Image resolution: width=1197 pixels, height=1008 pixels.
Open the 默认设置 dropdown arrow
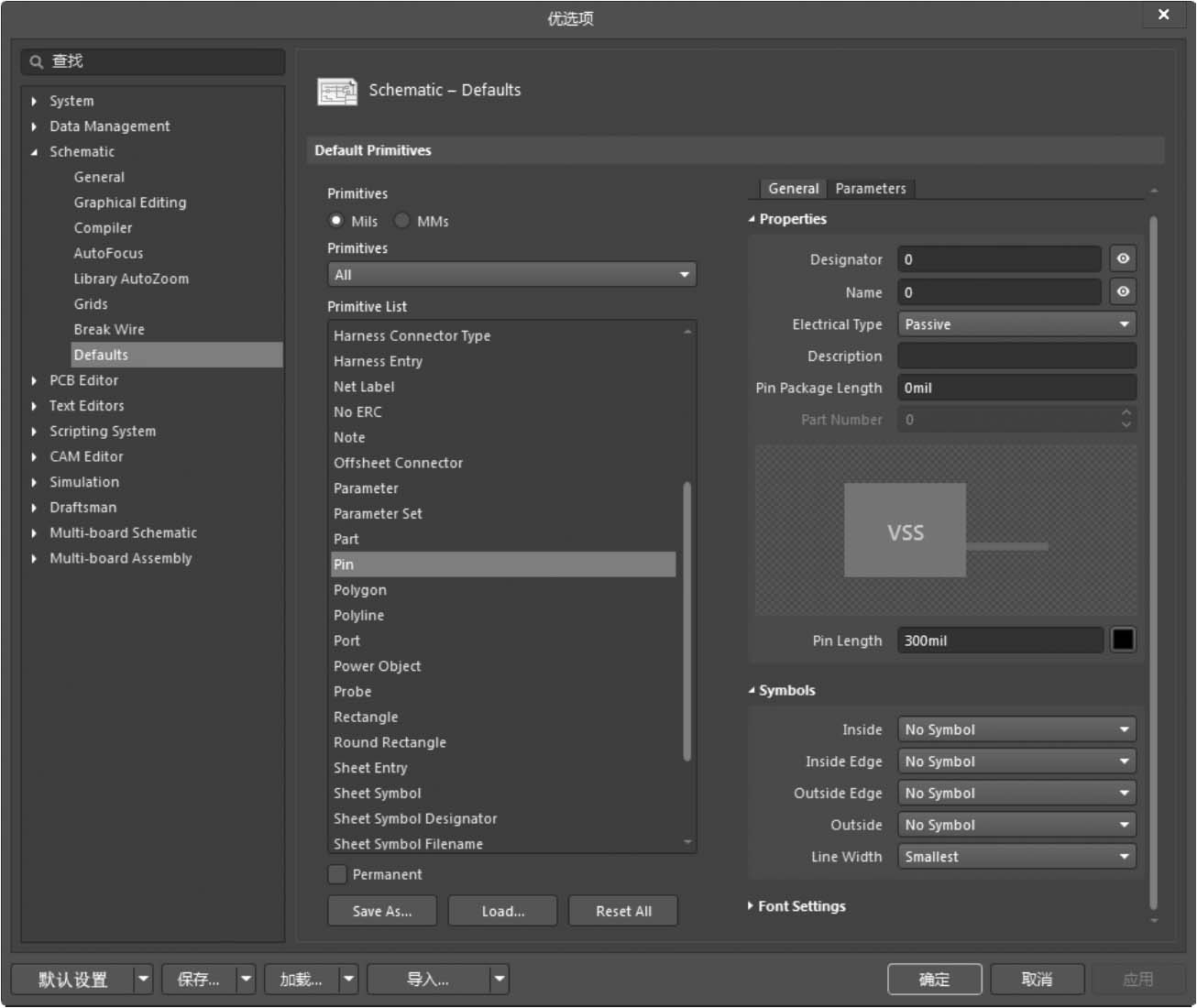[143, 980]
